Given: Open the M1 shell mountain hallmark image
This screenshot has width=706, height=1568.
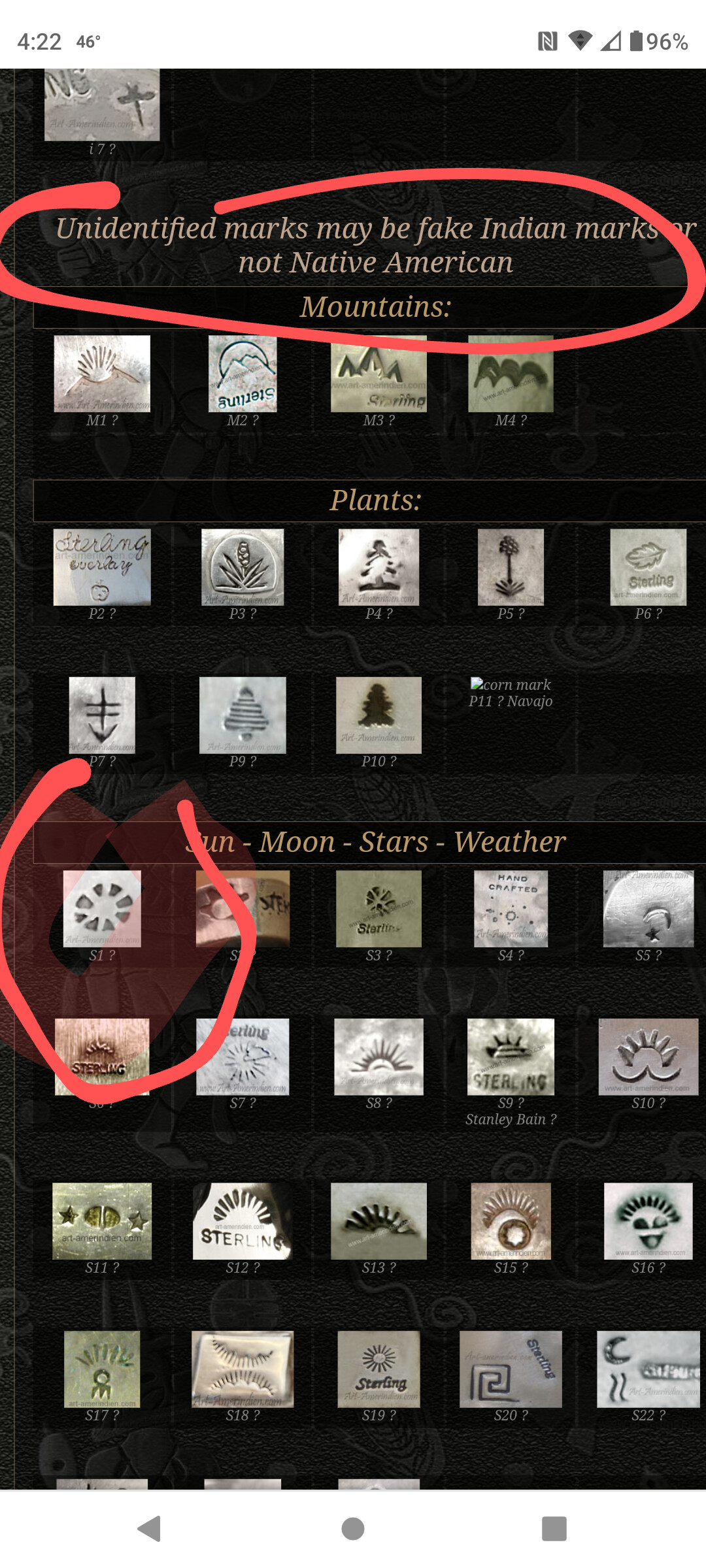Looking at the screenshot, I should tap(102, 374).
